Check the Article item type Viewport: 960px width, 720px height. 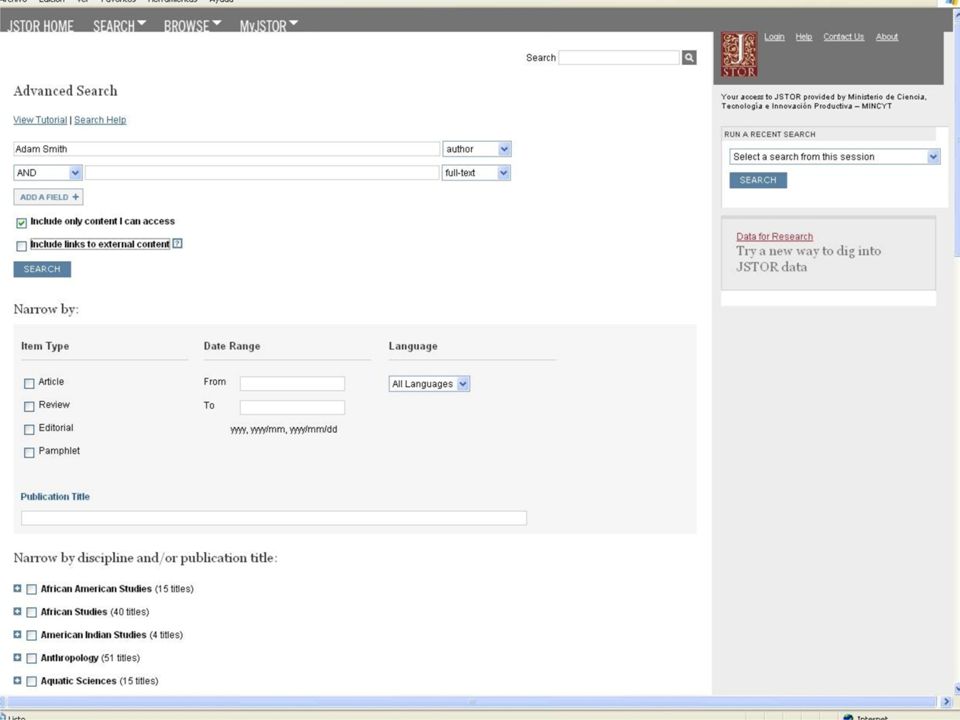pos(29,383)
